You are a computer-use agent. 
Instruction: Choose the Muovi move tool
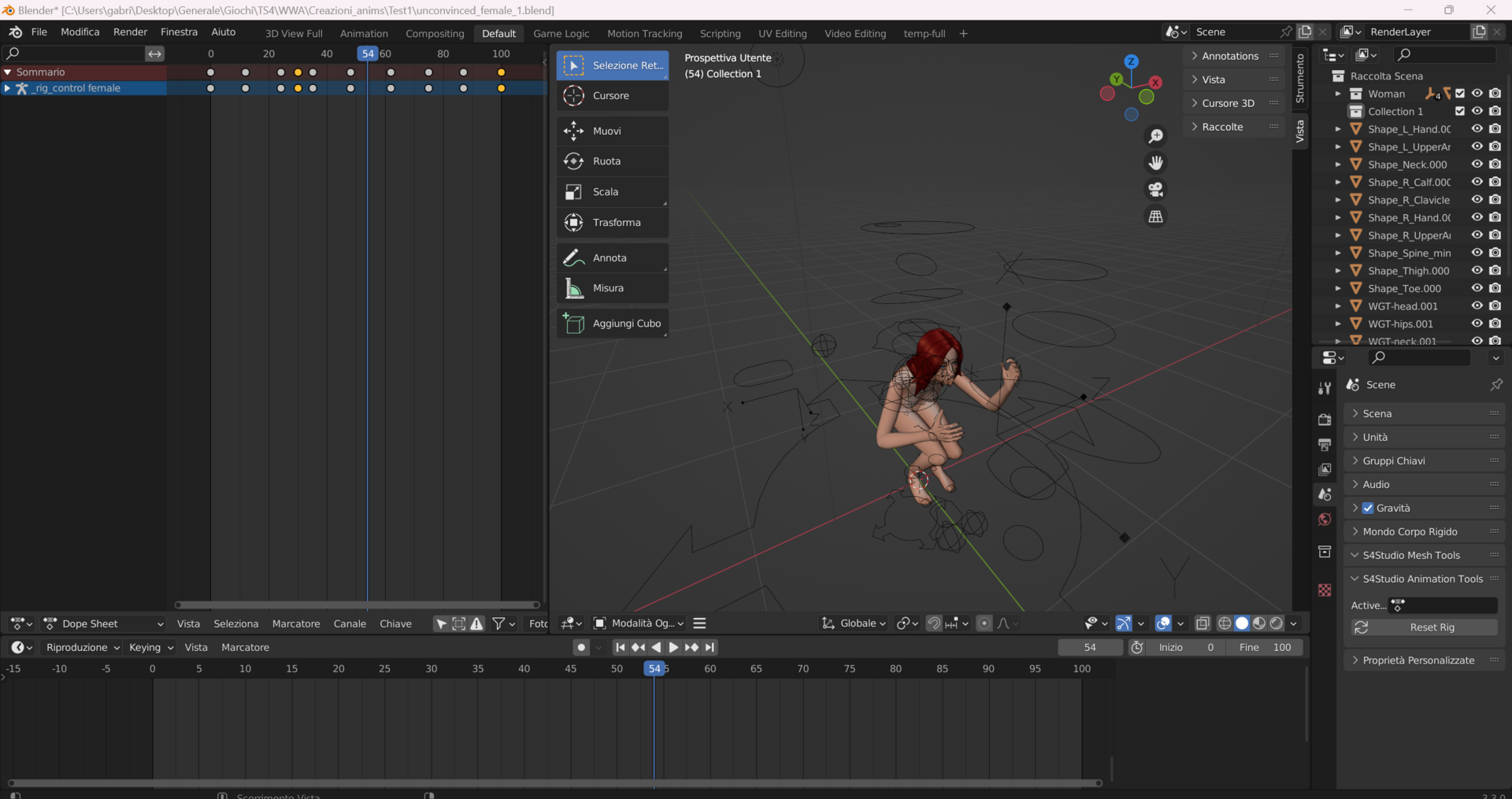(613, 131)
